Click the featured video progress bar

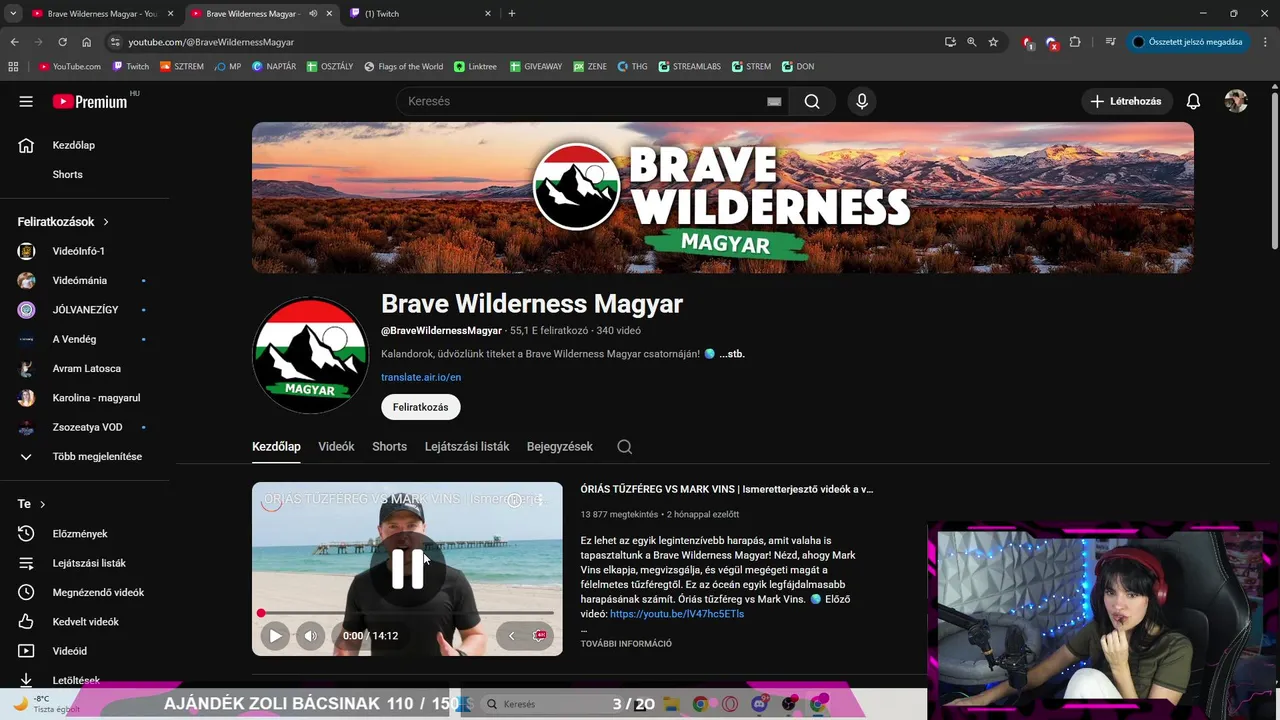point(407,613)
